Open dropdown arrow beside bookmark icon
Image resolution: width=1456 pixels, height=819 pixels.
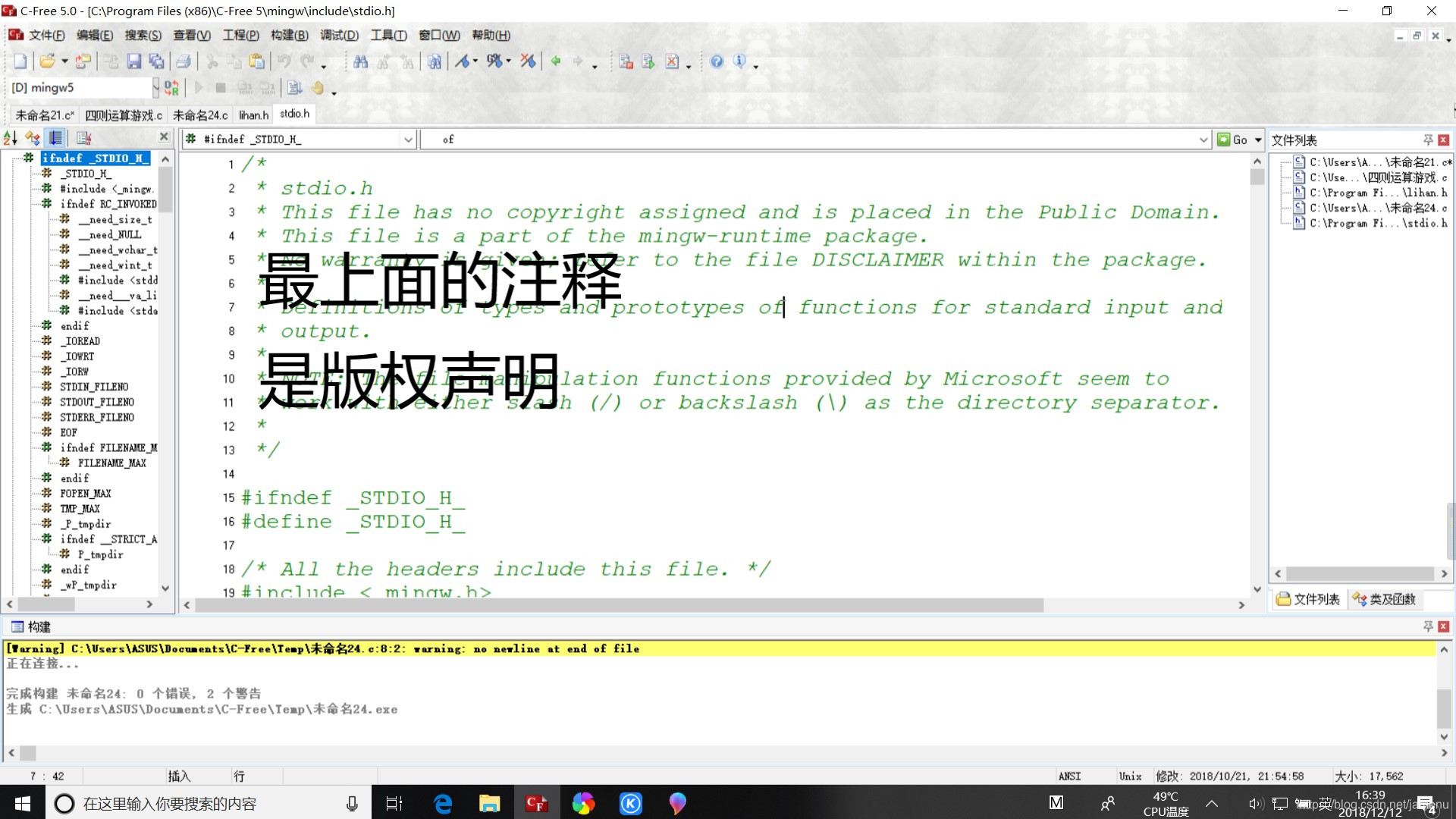point(475,61)
